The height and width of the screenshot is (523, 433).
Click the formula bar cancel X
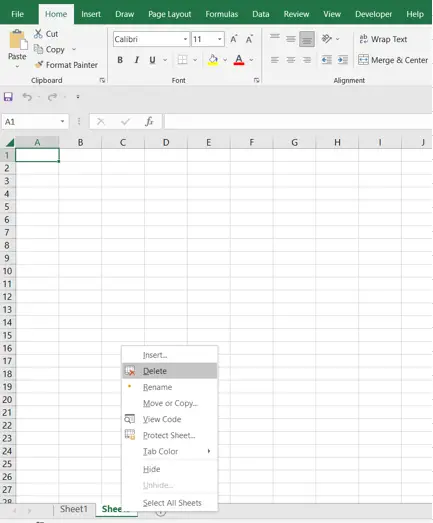pos(101,122)
